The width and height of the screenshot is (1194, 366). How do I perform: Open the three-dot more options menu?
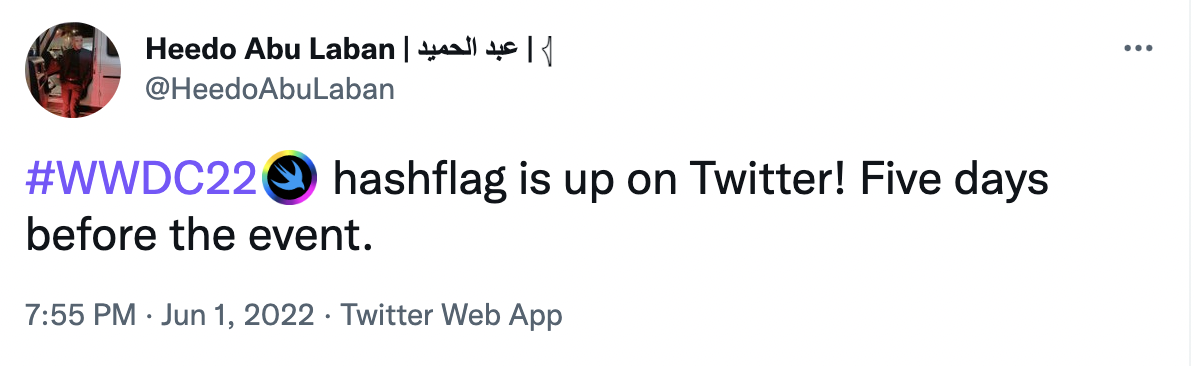click(1138, 49)
